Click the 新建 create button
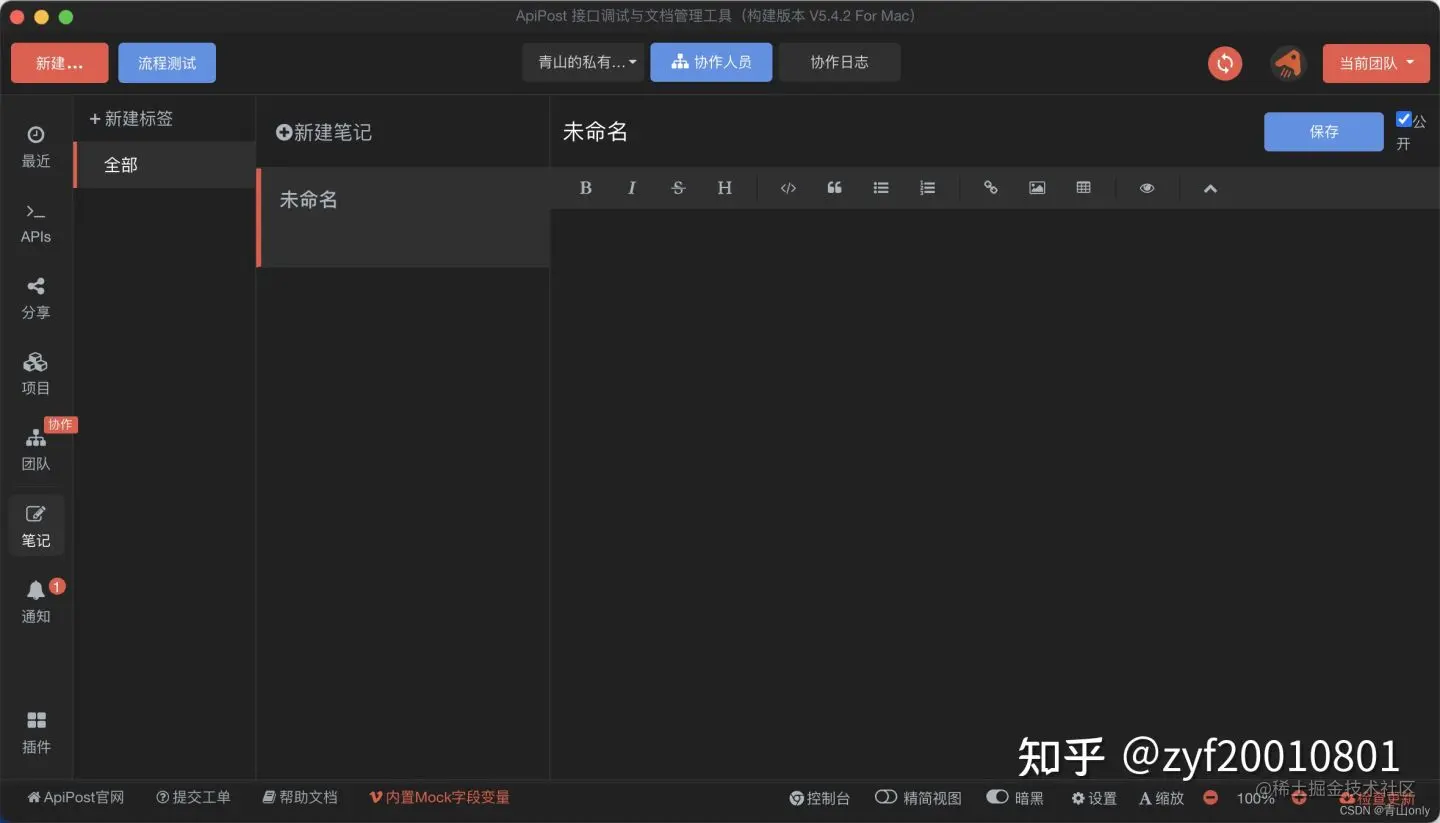Image resolution: width=1440 pixels, height=823 pixels. (x=59, y=63)
